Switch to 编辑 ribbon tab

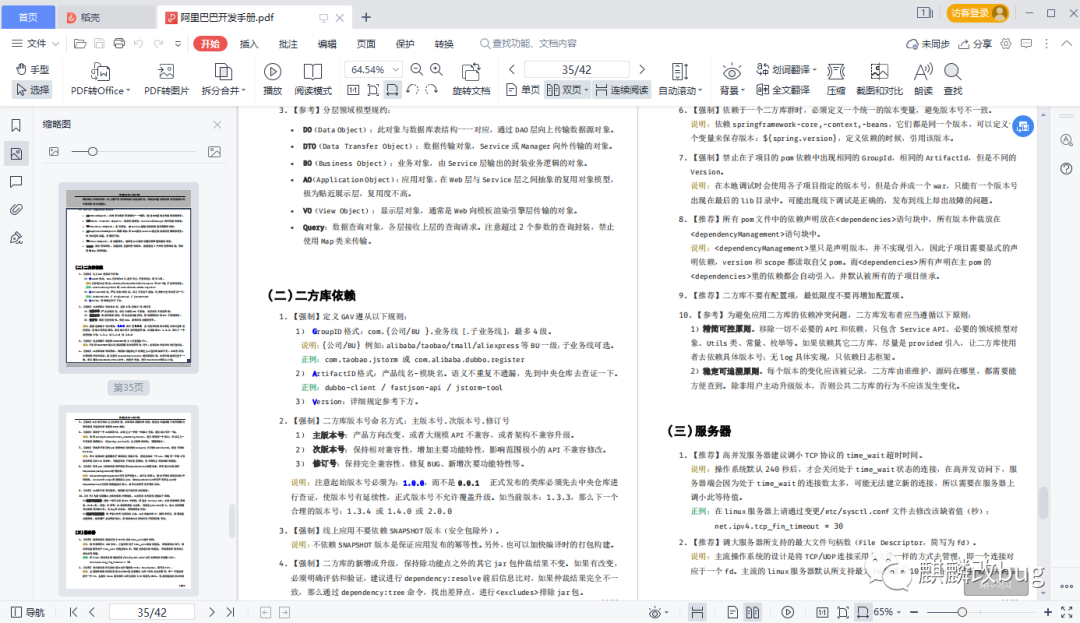click(327, 44)
